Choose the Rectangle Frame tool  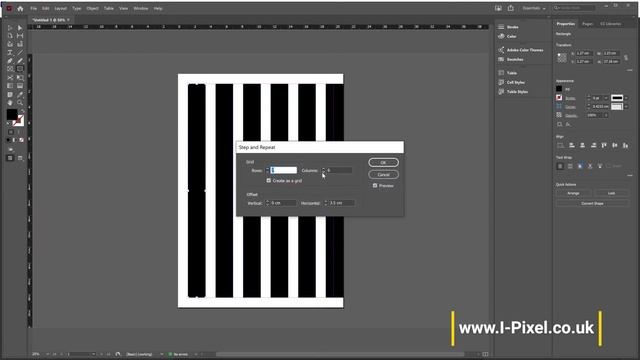tap(10, 69)
